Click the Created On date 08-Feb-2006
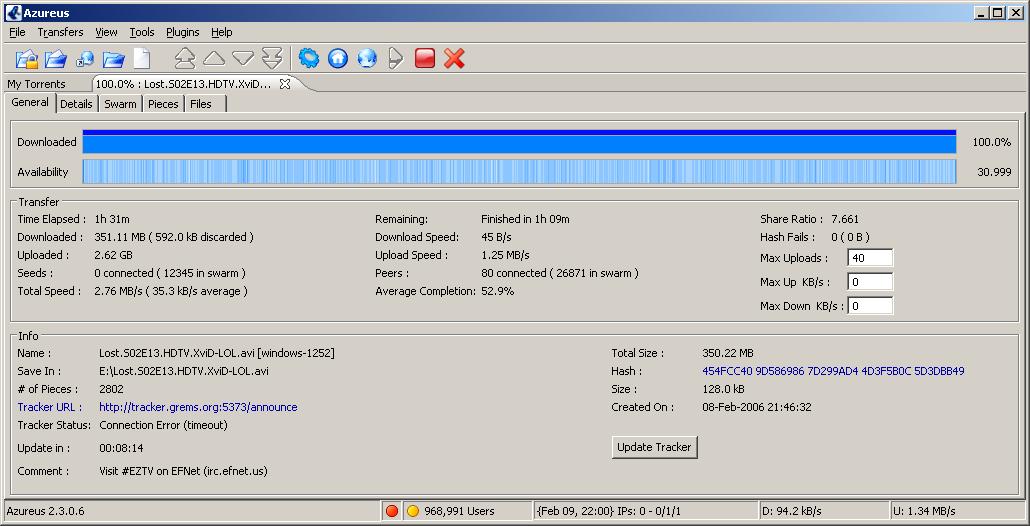 click(x=757, y=407)
